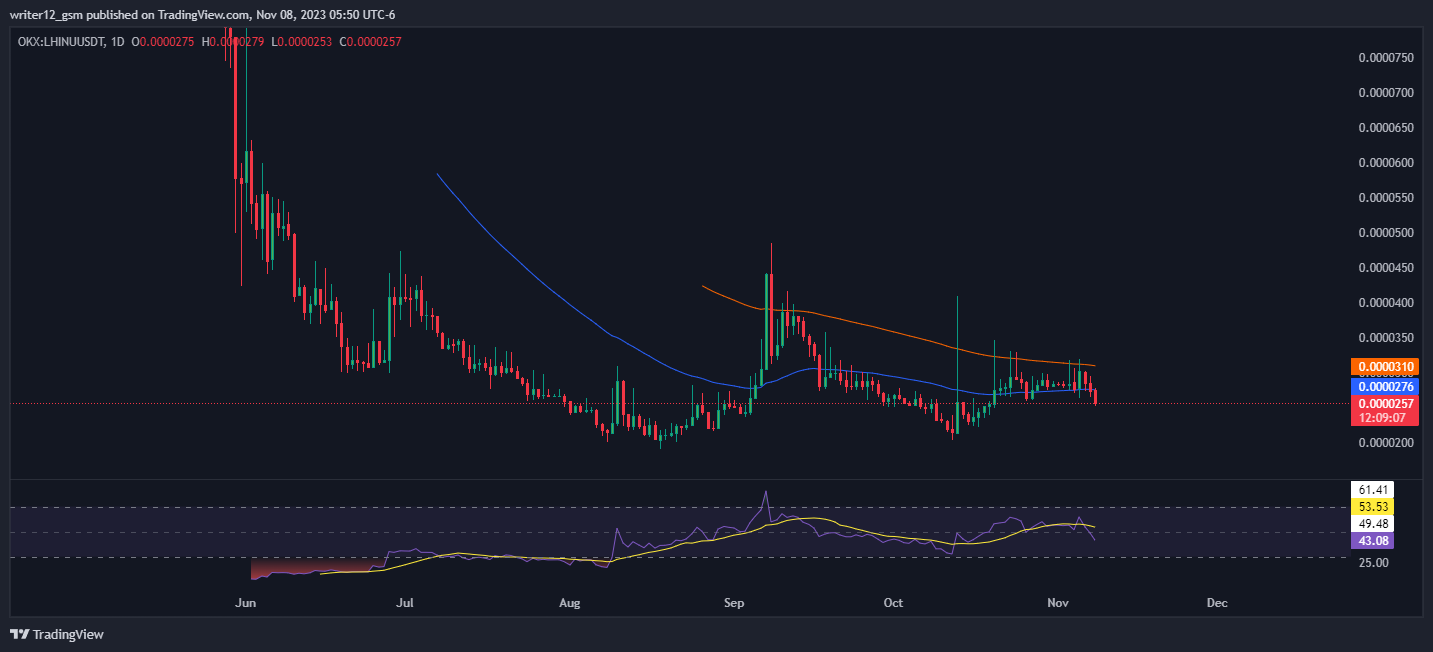Click the 25.00 RSI axis label
1433x652 pixels.
coord(1374,563)
